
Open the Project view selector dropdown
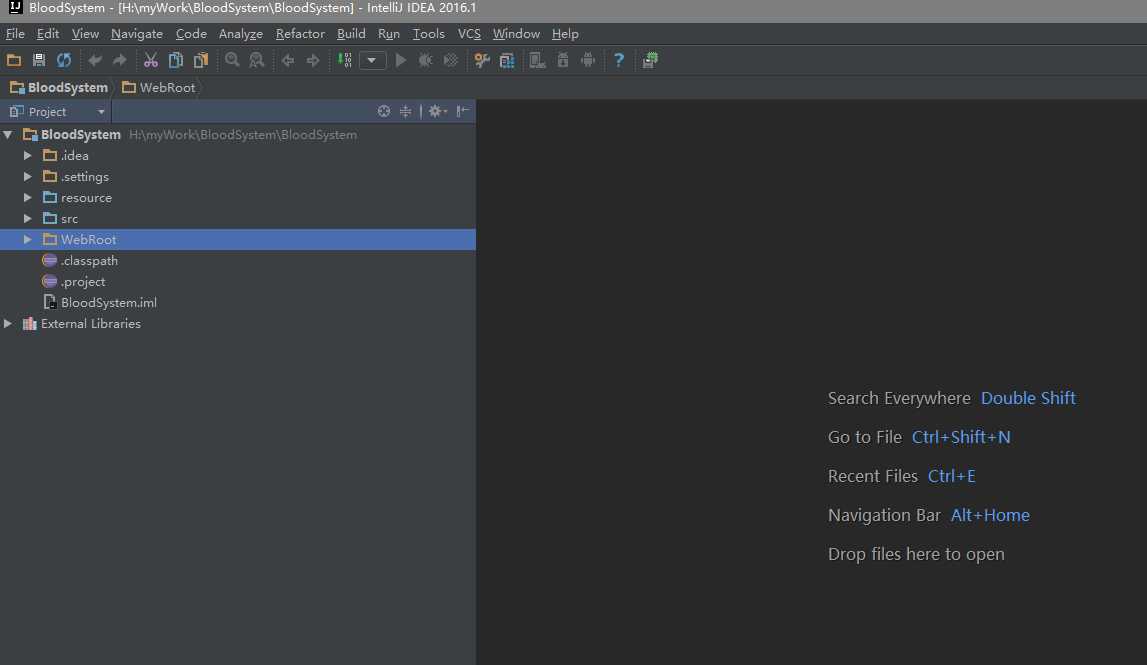57,111
